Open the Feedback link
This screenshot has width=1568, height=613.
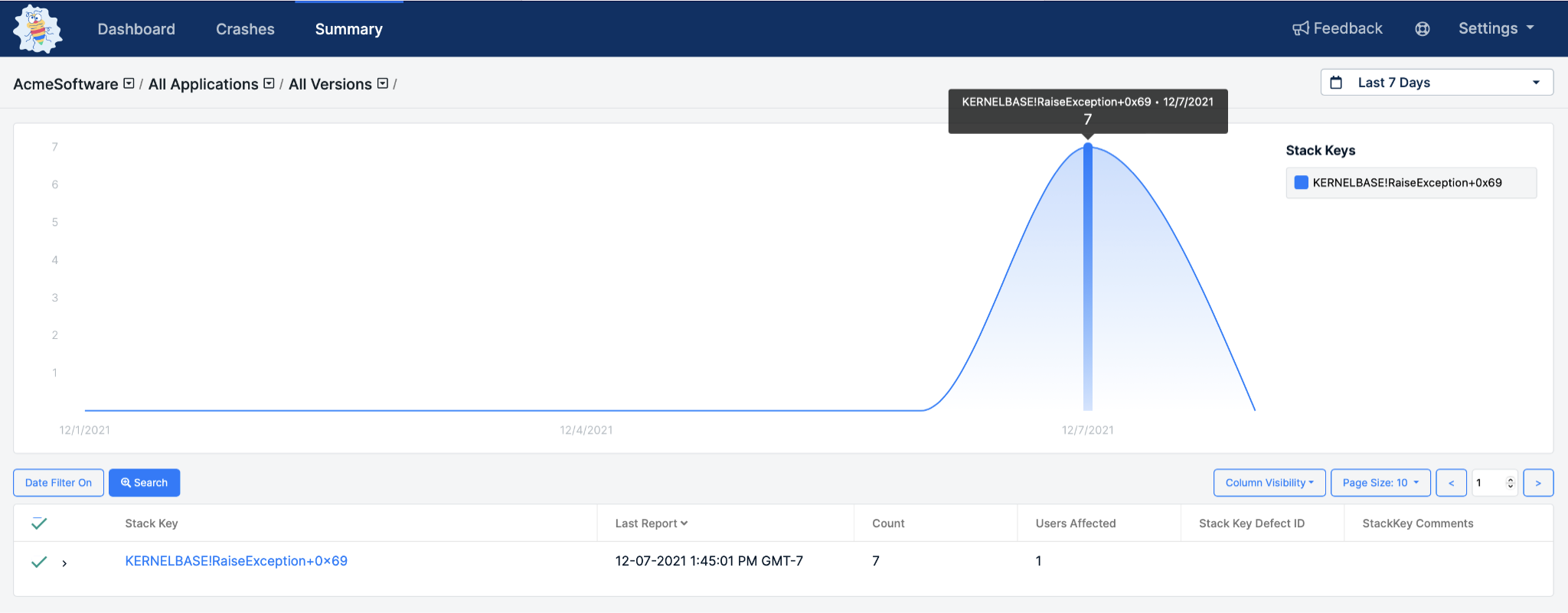[x=1338, y=28]
